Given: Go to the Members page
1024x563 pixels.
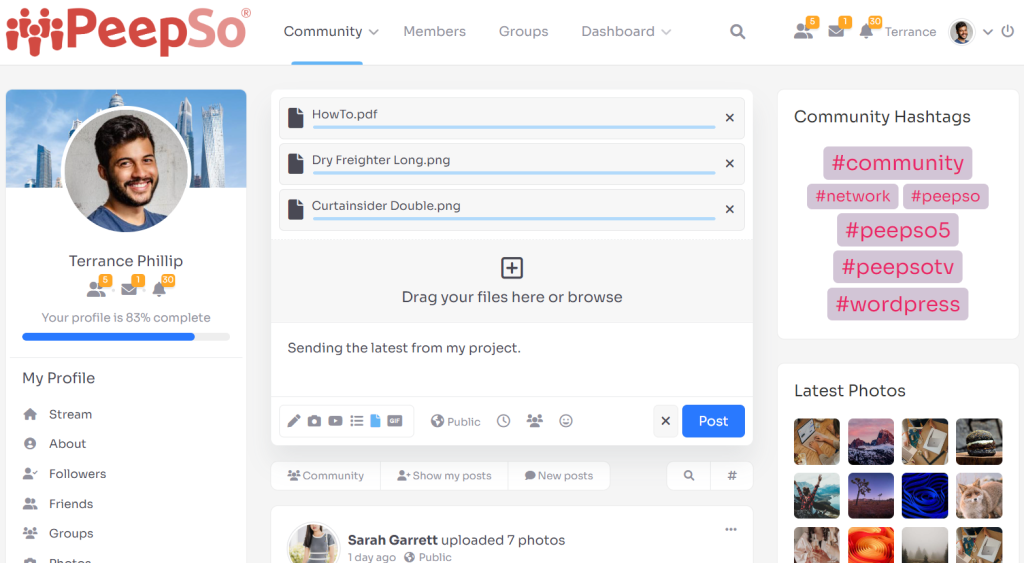Looking at the screenshot, I should pos(434,31).
